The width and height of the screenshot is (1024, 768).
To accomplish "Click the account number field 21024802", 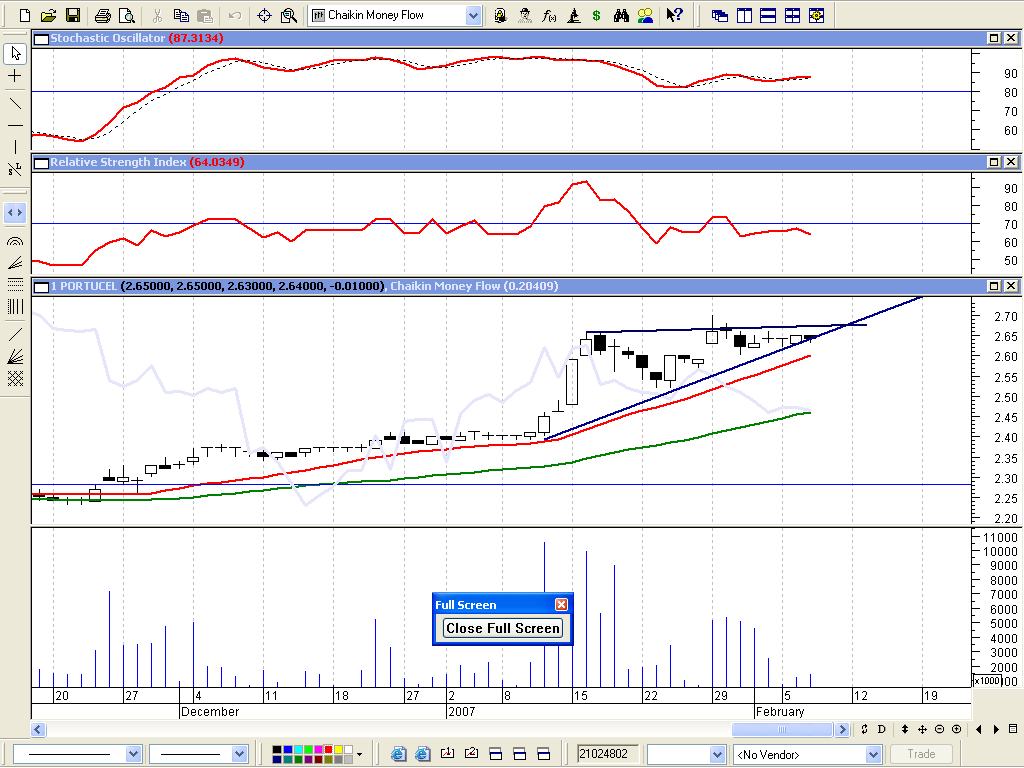I will pos(607,754).
